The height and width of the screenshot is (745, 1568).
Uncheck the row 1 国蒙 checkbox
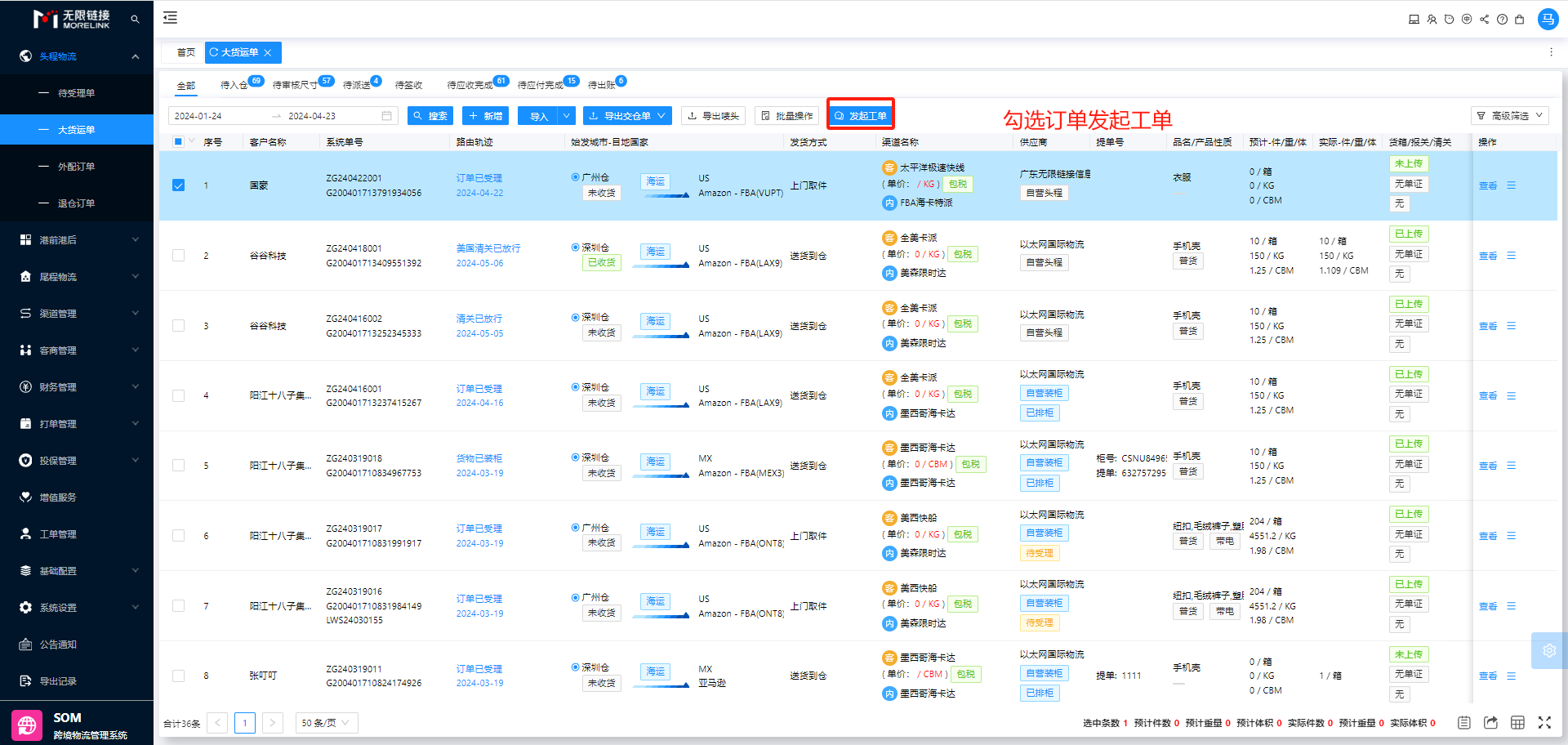pyautogui.click(x=178, y=185)
